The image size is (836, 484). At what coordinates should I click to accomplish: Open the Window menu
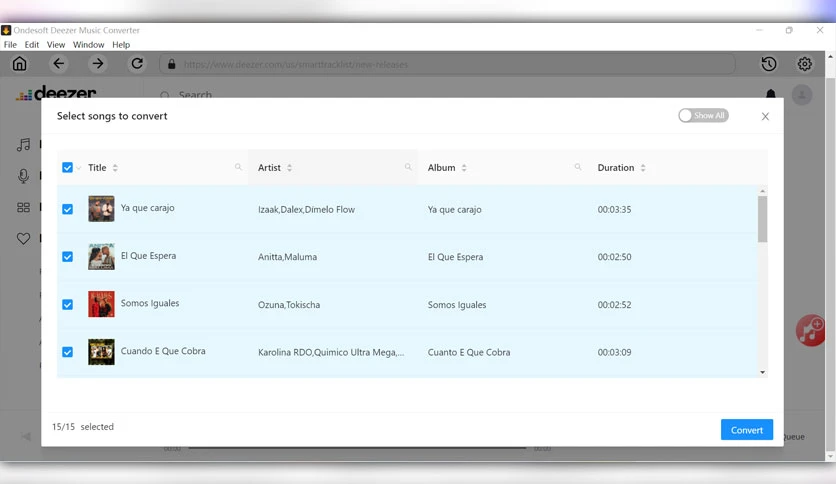[89, 45]
